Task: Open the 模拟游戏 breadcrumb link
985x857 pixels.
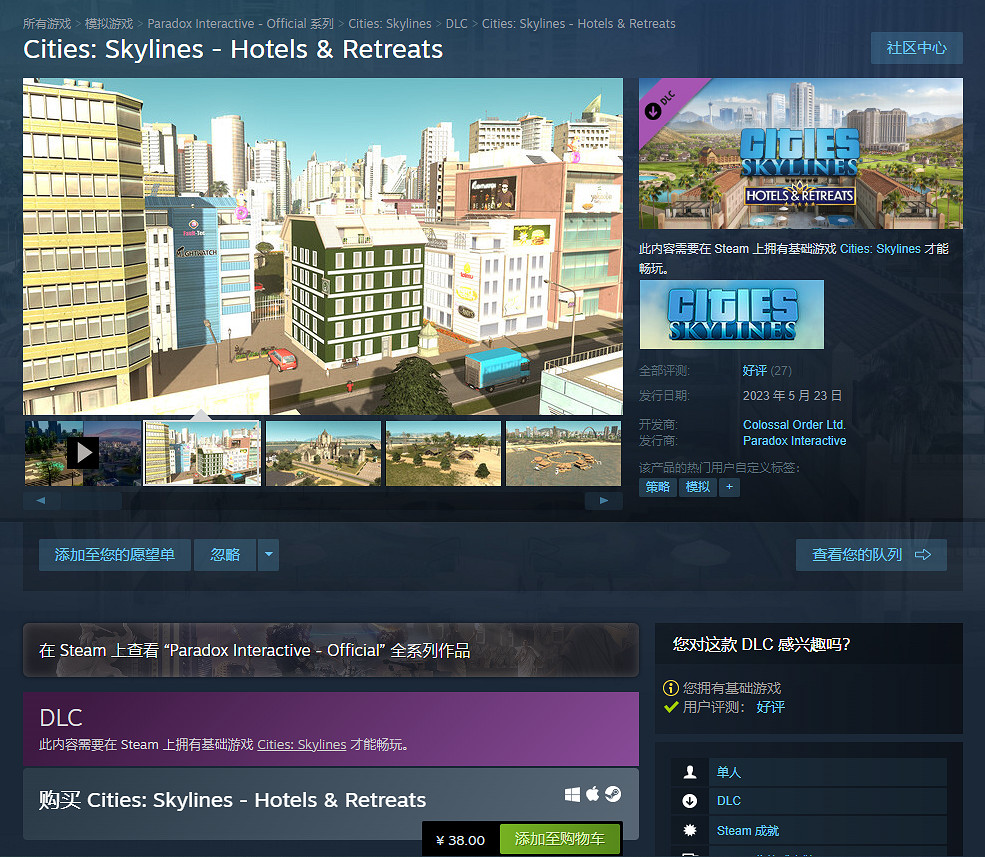Action: pyautogui.click(x=109, y=23)
